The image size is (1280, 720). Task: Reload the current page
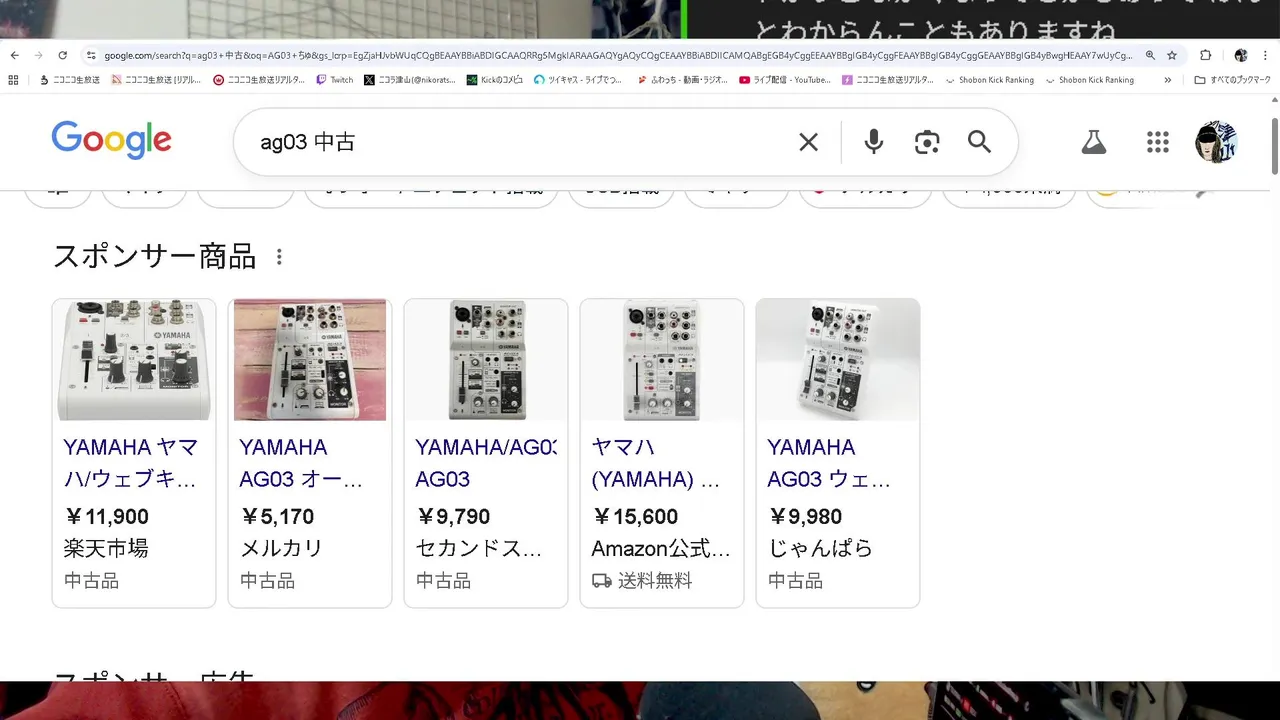[x=63, y=56]
